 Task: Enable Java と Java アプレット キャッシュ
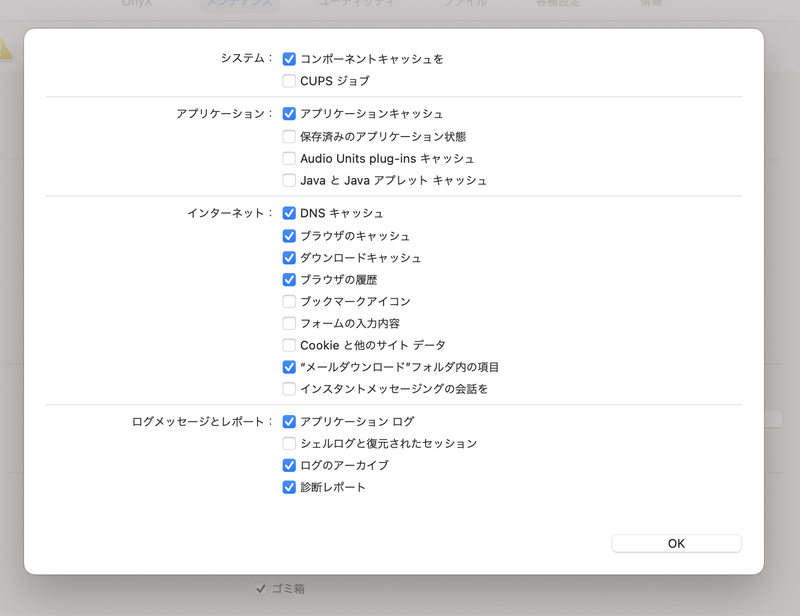tap(290, 180)
